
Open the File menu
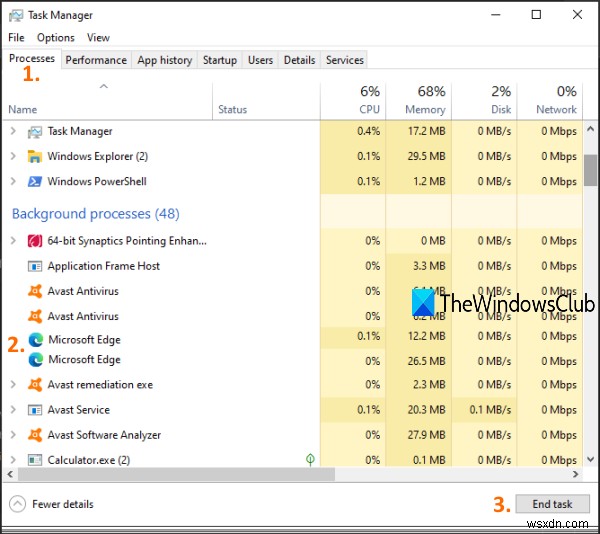(16, 37)
